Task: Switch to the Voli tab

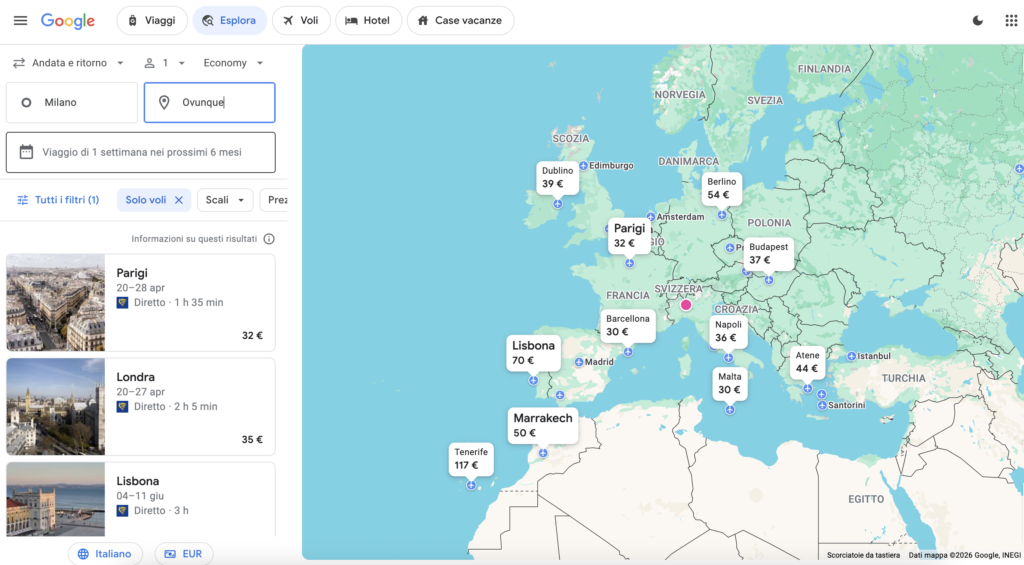Action: [301, 21]
